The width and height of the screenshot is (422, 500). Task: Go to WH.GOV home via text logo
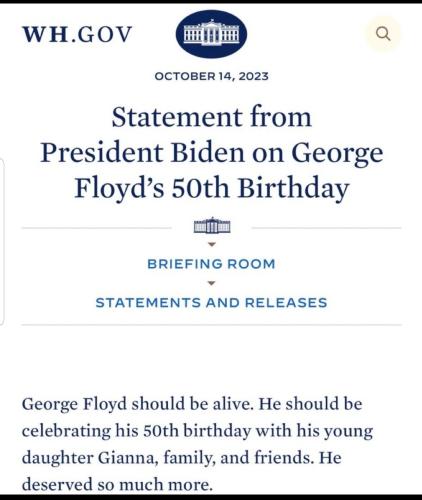coord(77,34)
